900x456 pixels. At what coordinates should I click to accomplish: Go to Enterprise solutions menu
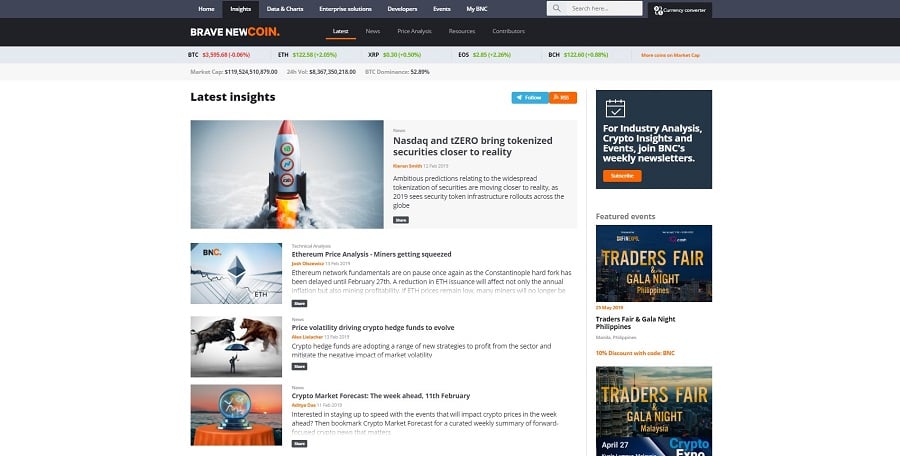pyautogui.click(x=345, y=8)
